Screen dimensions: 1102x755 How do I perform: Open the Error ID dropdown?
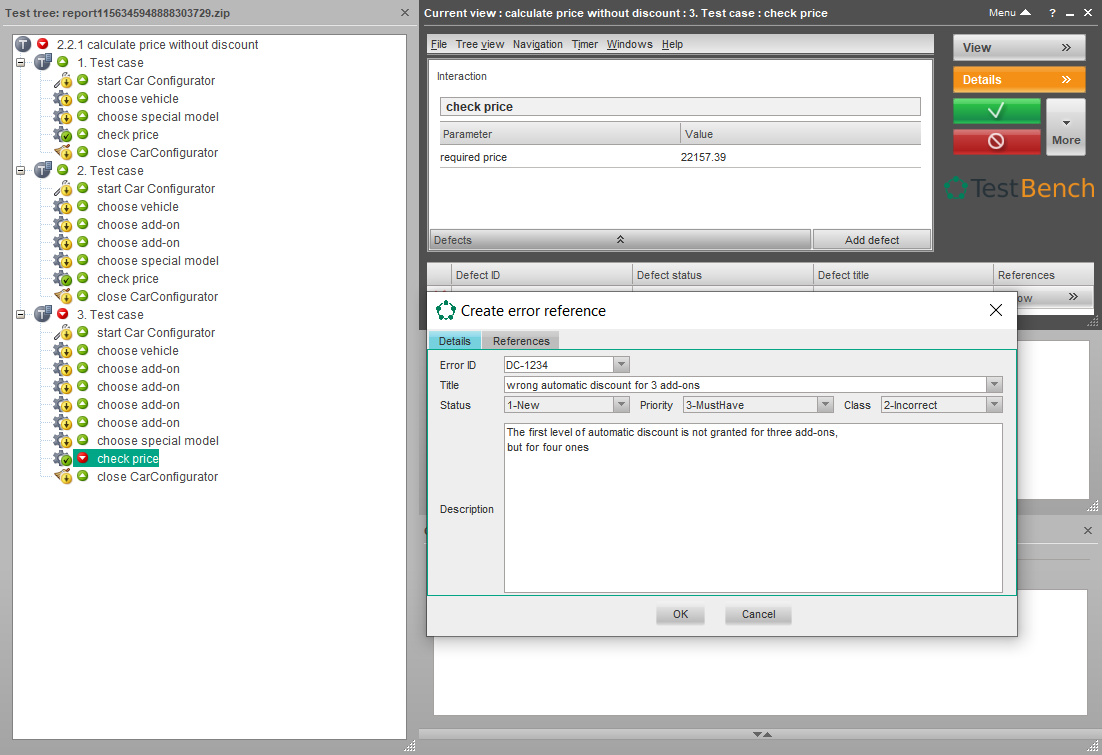(x=621, y=365)
